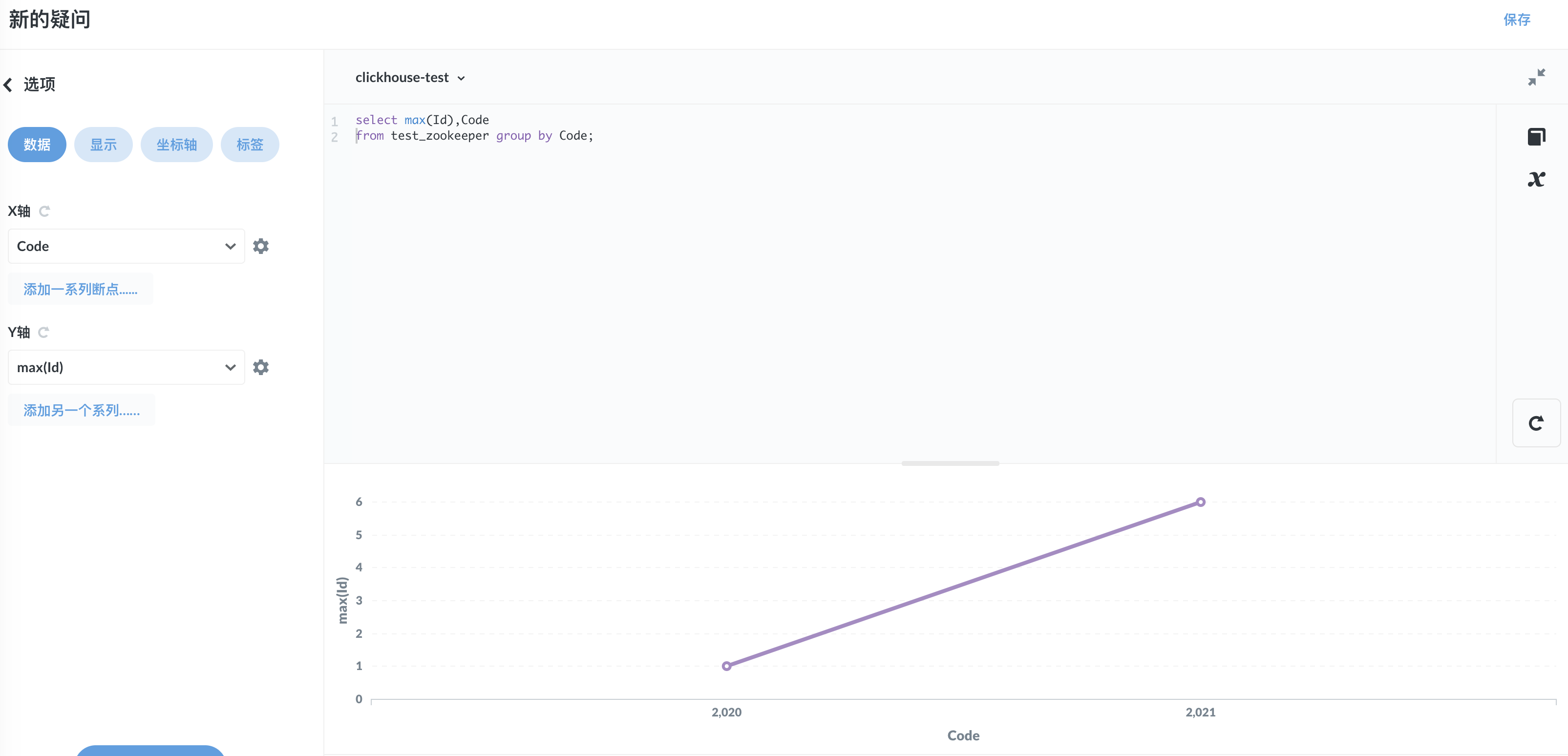Collapse the SQL editor with the shrink icon
This screenshot has width=1568, height=756.
[1536, 77]
